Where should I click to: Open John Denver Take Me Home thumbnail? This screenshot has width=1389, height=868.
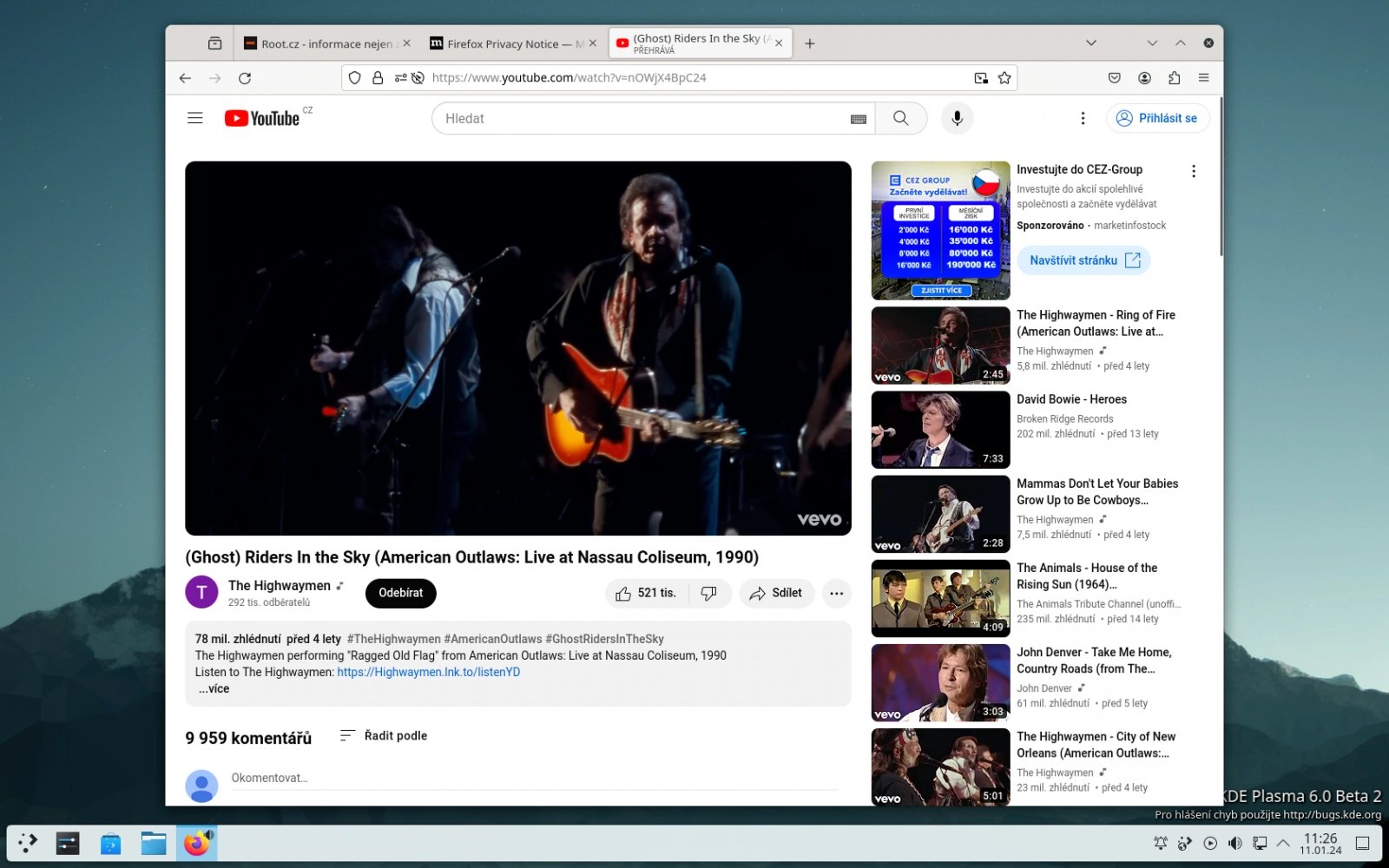click(x=941, y=682)
